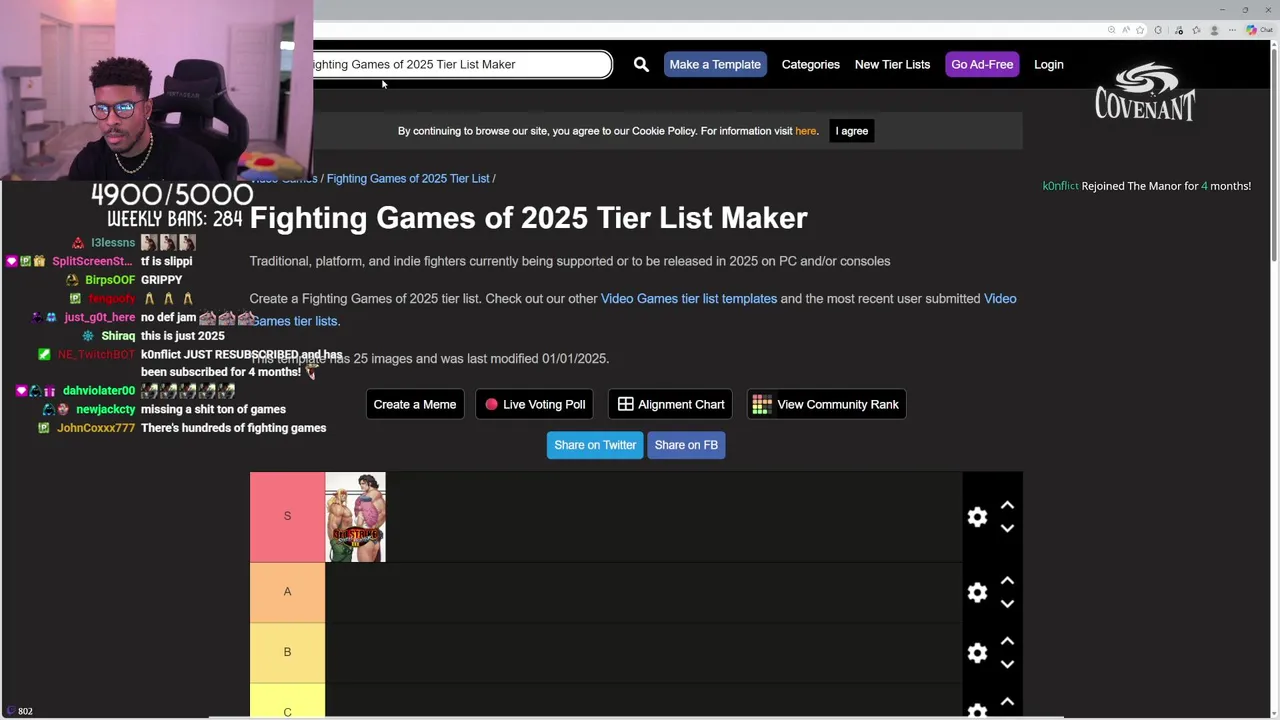Select the game image in S tier

coord(355,517)
